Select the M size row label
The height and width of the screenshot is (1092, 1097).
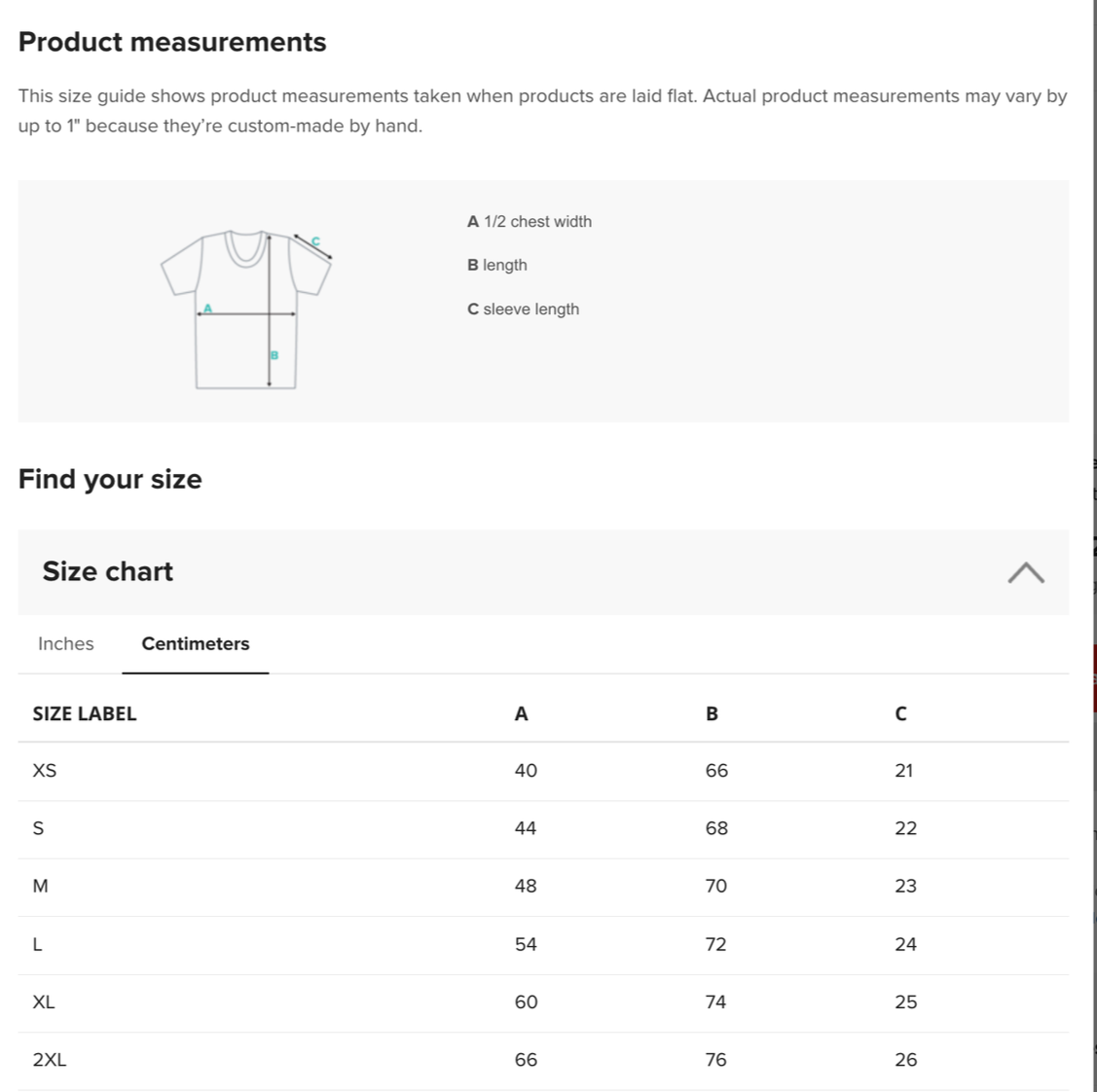click(x=40, y=886)
